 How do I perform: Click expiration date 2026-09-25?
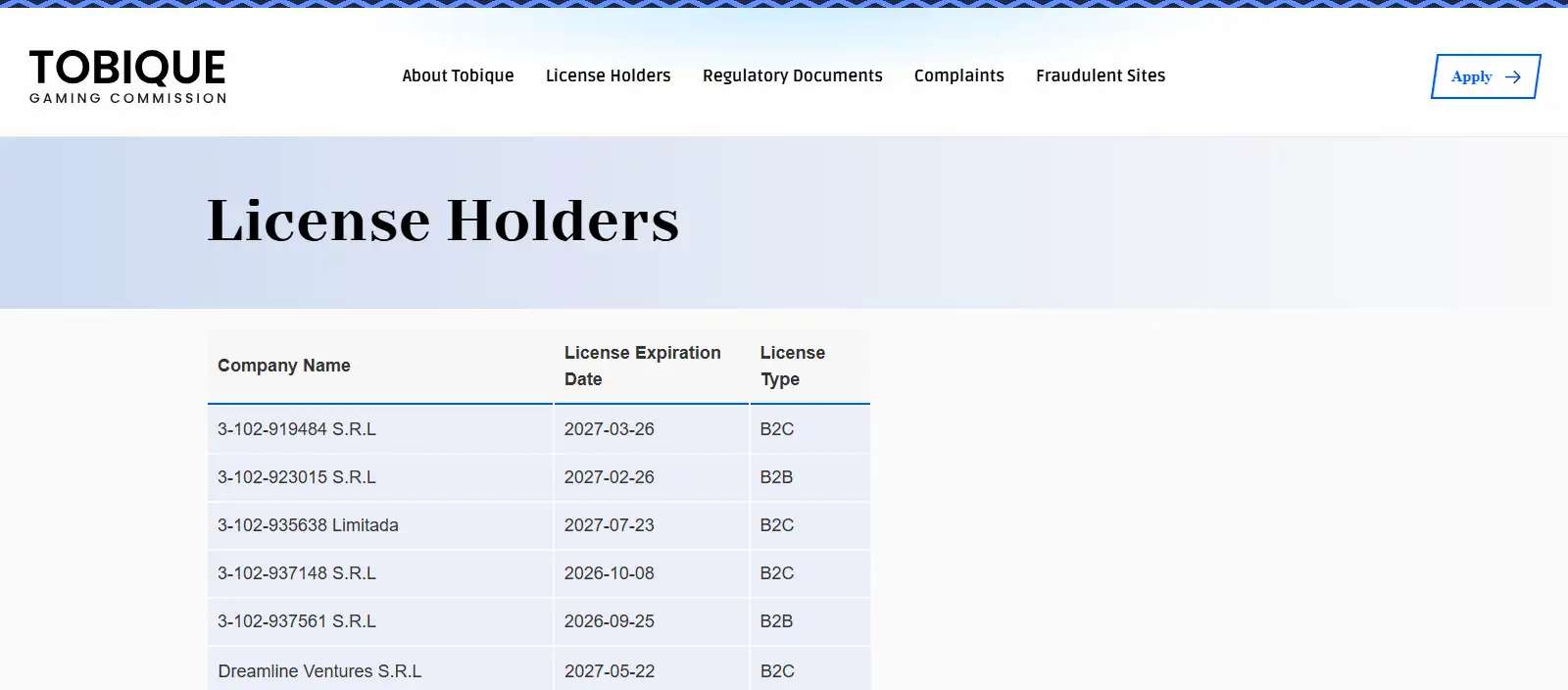[610, 621]
